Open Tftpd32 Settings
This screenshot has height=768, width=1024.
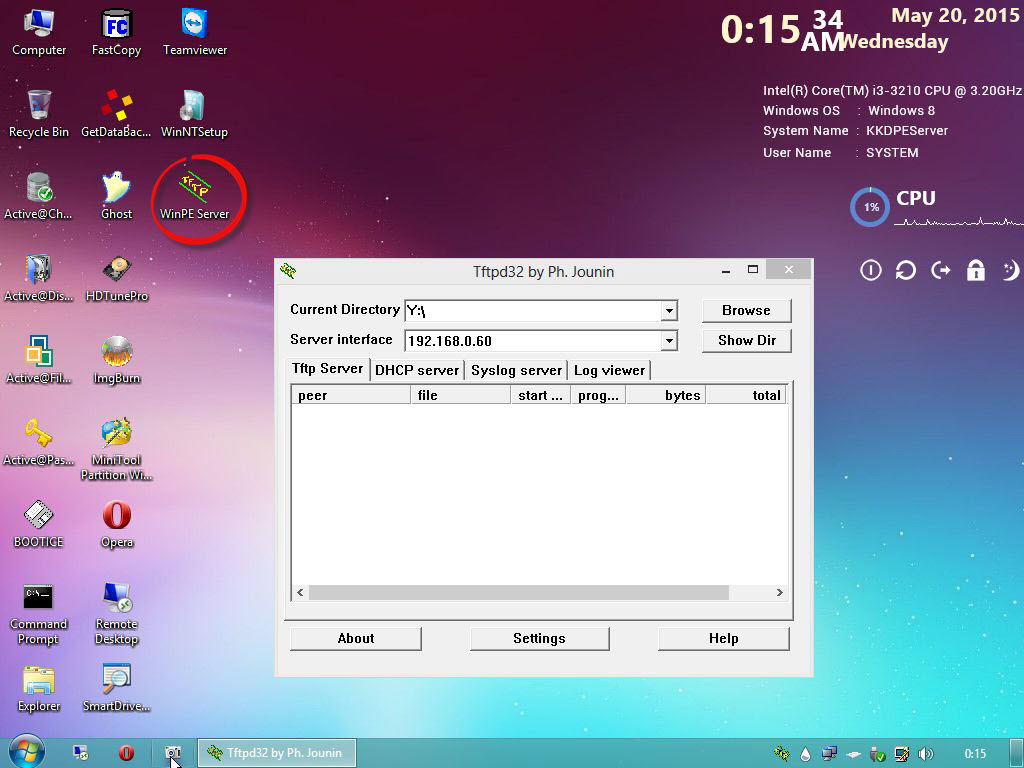(539, 639)
